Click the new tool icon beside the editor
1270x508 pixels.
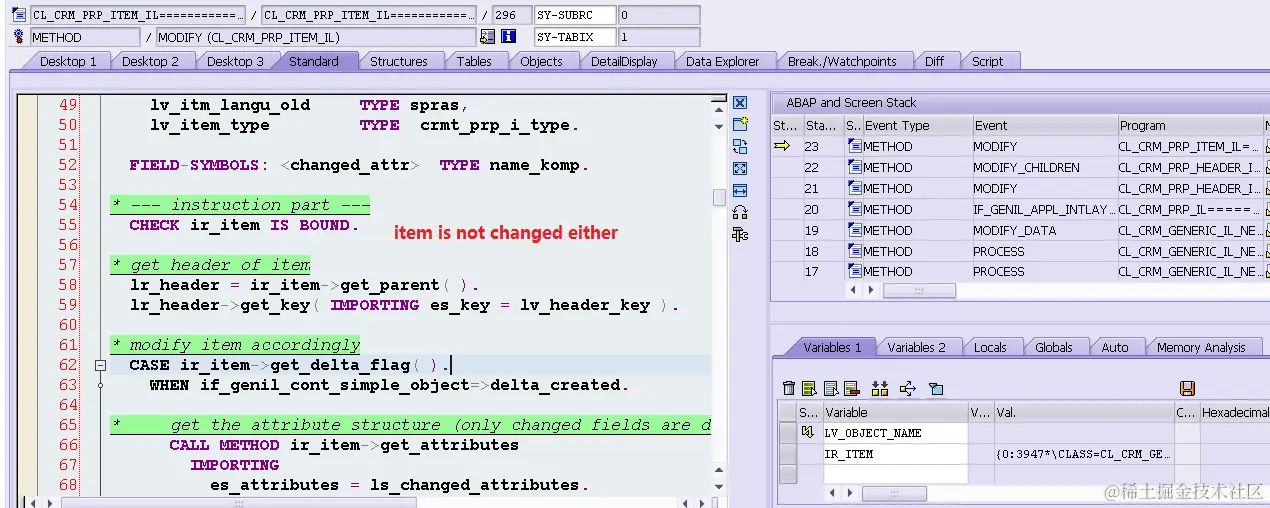point(740,125)
